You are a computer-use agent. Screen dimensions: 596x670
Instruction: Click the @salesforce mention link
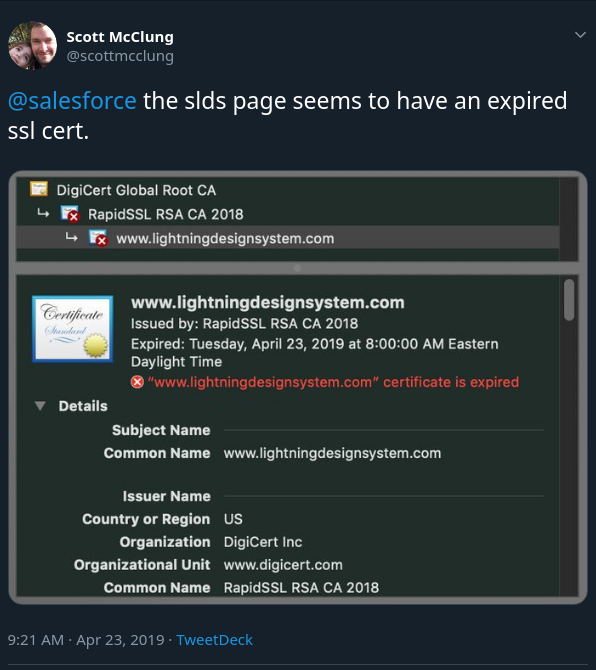(x=72, y=101)
